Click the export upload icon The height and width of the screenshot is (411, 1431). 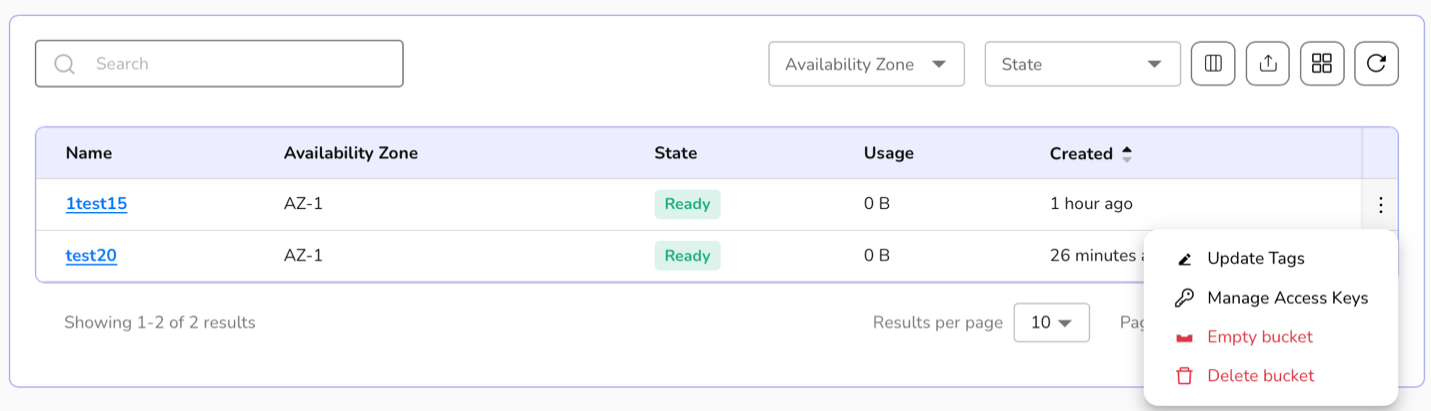1268,64
